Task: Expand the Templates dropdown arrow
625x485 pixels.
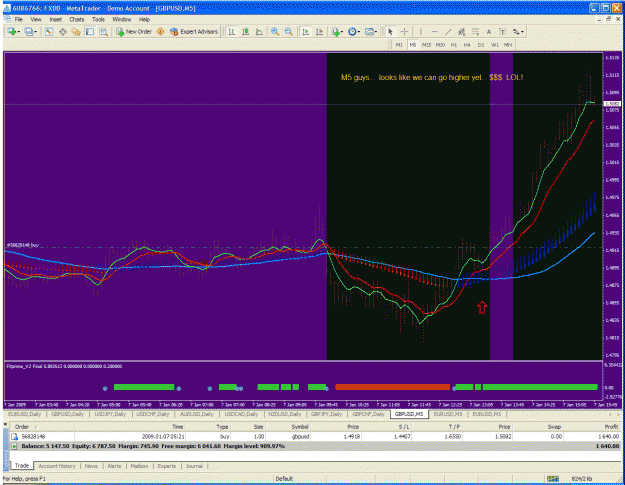Action: pos(376,32)
